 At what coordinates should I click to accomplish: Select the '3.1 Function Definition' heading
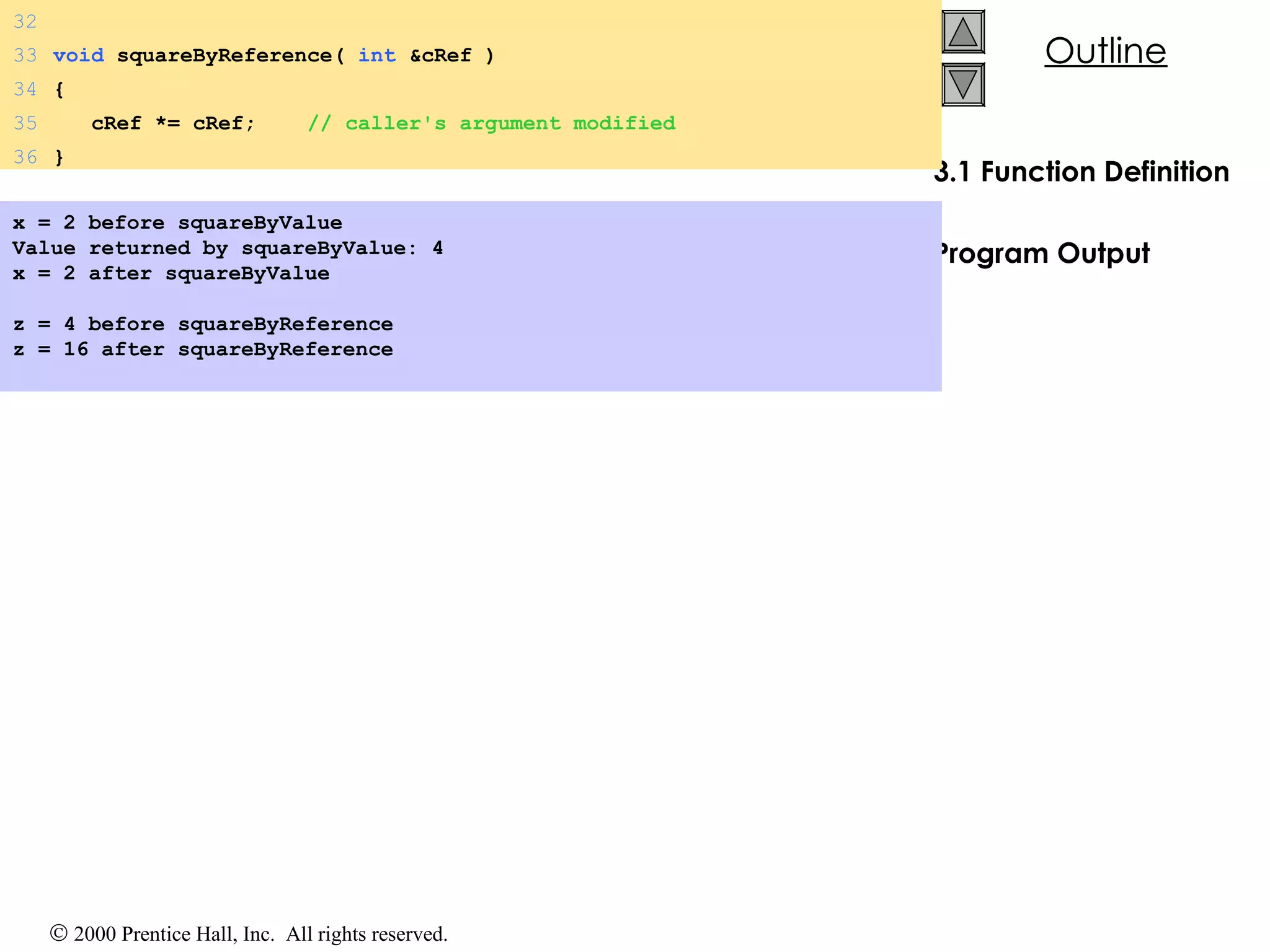coord(1081,172)
